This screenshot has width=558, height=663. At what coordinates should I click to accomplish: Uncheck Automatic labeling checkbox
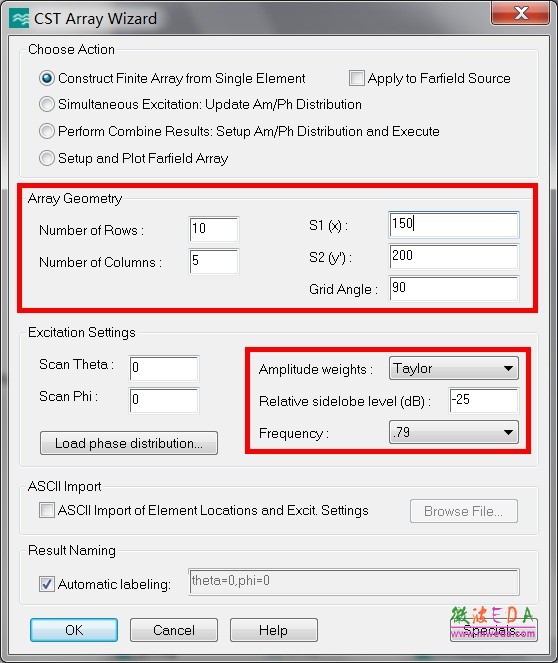[46, 584]
